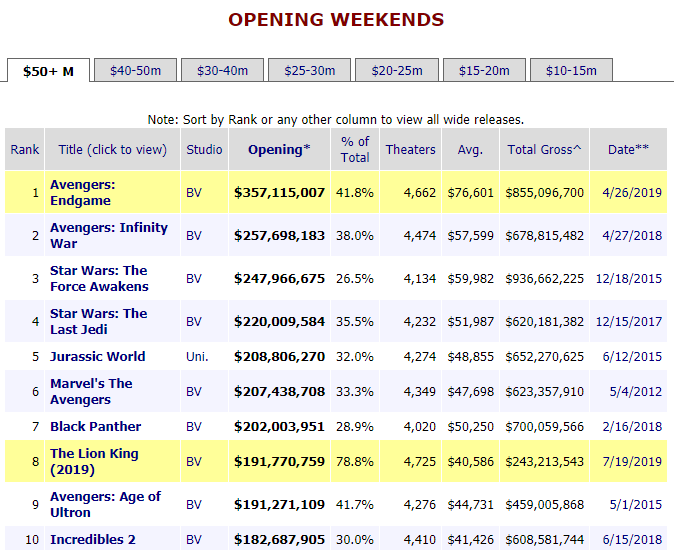Screen dimensions: 674x550
Task: Open The Lion King (2019) link
Action: point(94,461)
